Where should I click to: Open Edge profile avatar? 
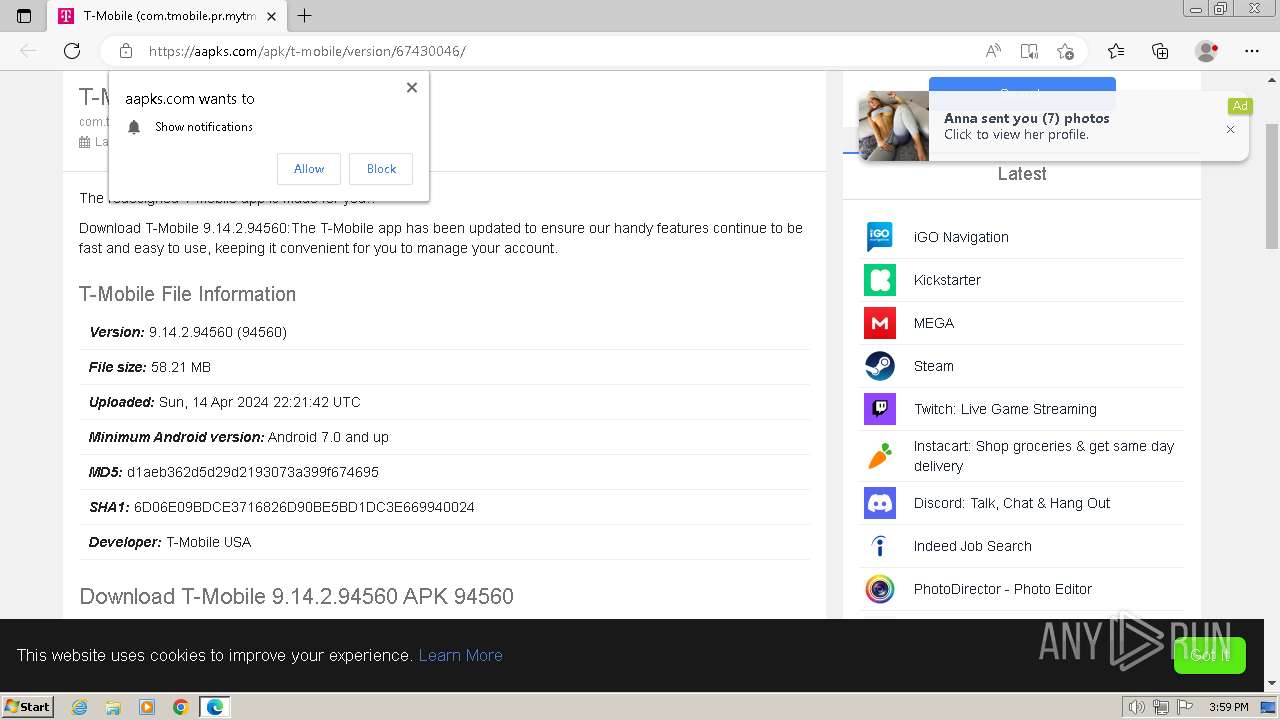click(1206, 51)
